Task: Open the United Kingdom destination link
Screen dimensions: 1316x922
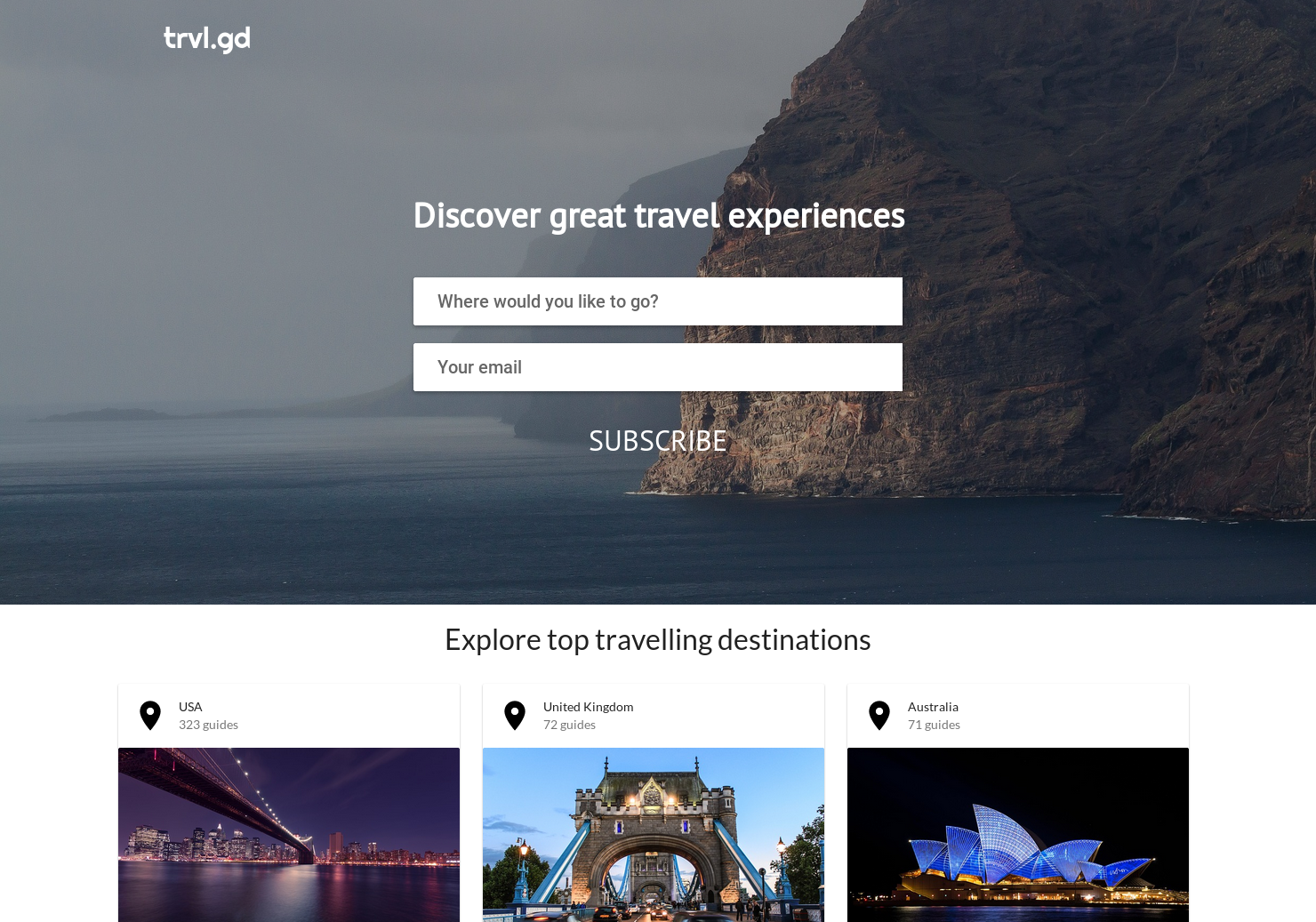Action: (x=588, y=707)
